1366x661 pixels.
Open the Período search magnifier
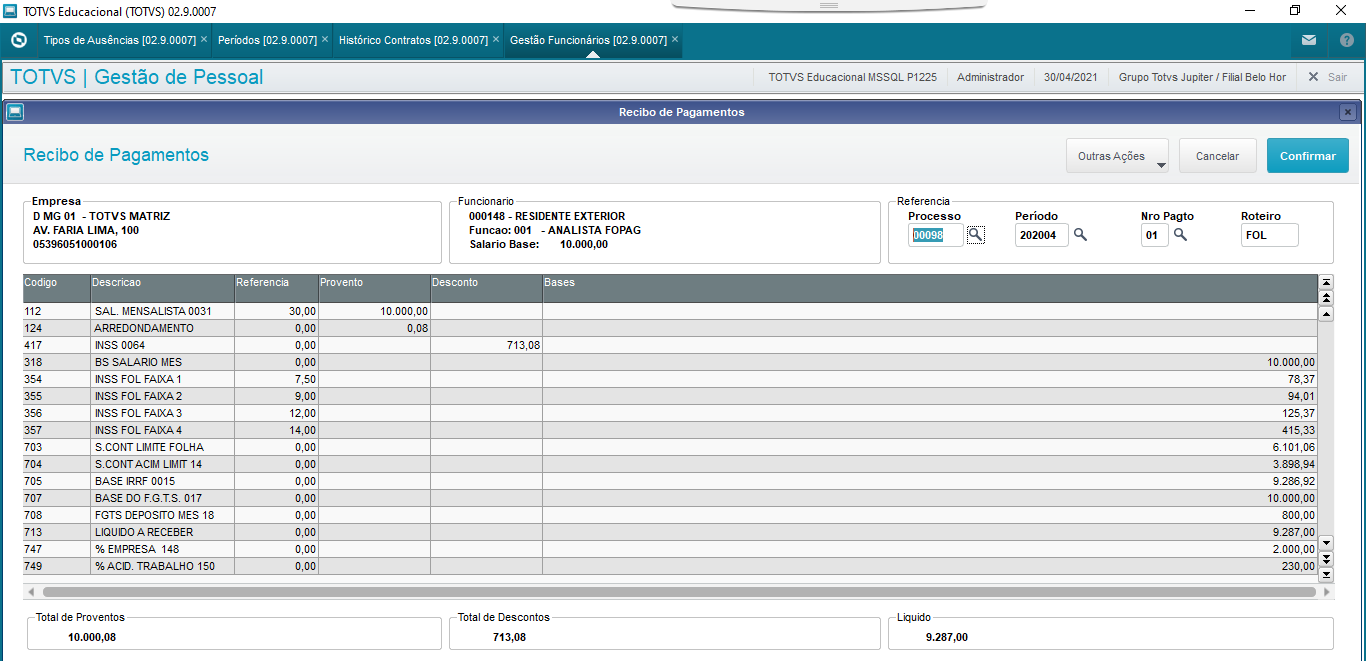click(x=1080, y=235)
